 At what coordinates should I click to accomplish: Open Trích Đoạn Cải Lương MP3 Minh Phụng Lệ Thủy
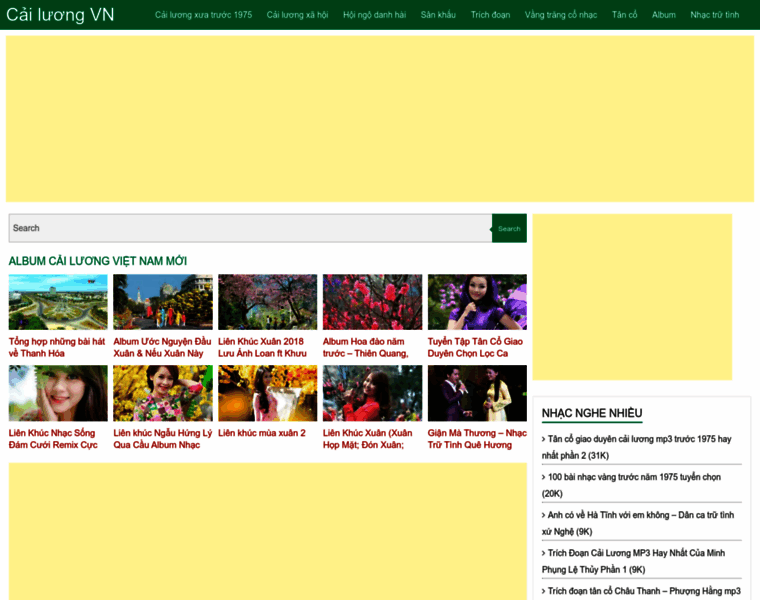coord(633,561)
